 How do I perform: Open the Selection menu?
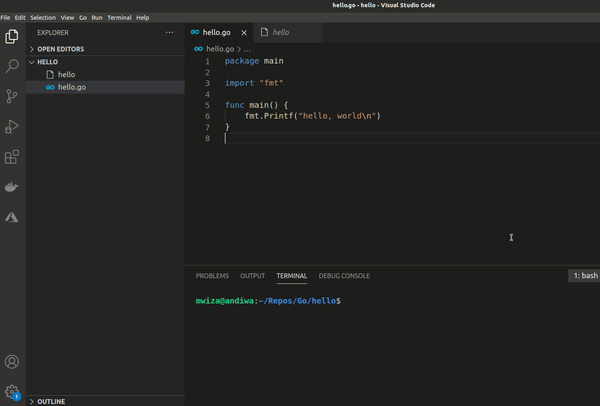pyautogui.click(x=43, y=18)
